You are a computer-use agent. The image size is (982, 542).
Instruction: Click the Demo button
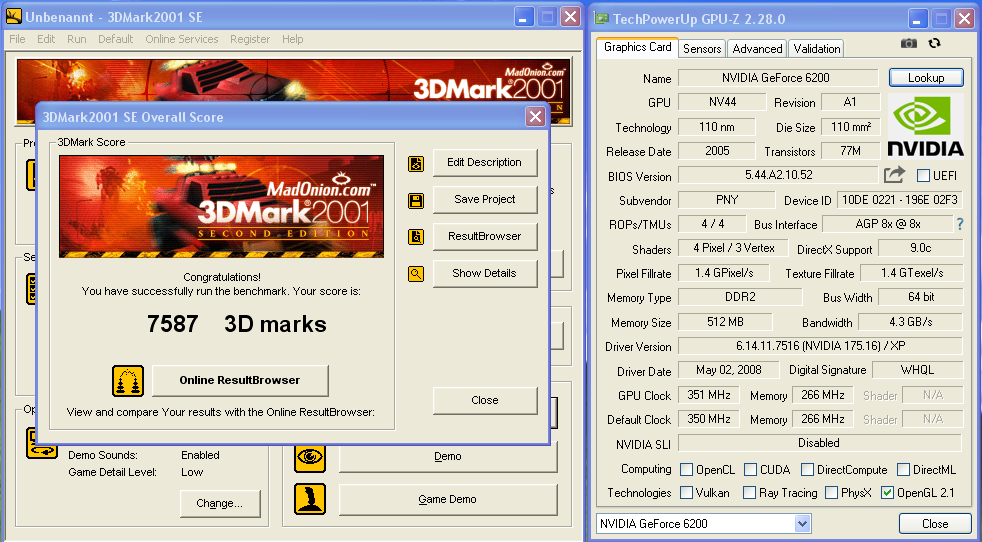448,456
